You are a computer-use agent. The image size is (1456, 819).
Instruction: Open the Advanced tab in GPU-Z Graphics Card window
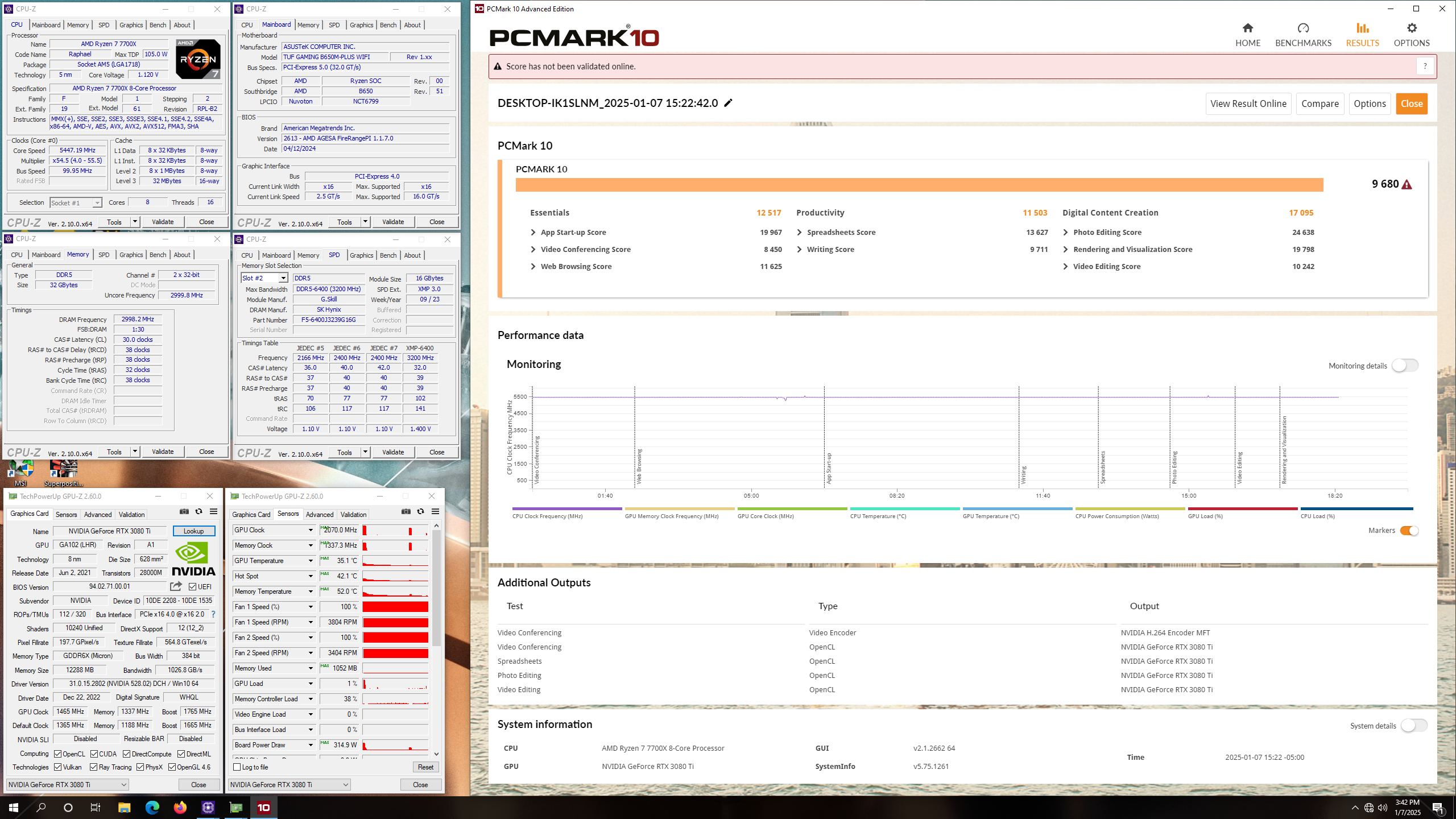pos(97,514)
